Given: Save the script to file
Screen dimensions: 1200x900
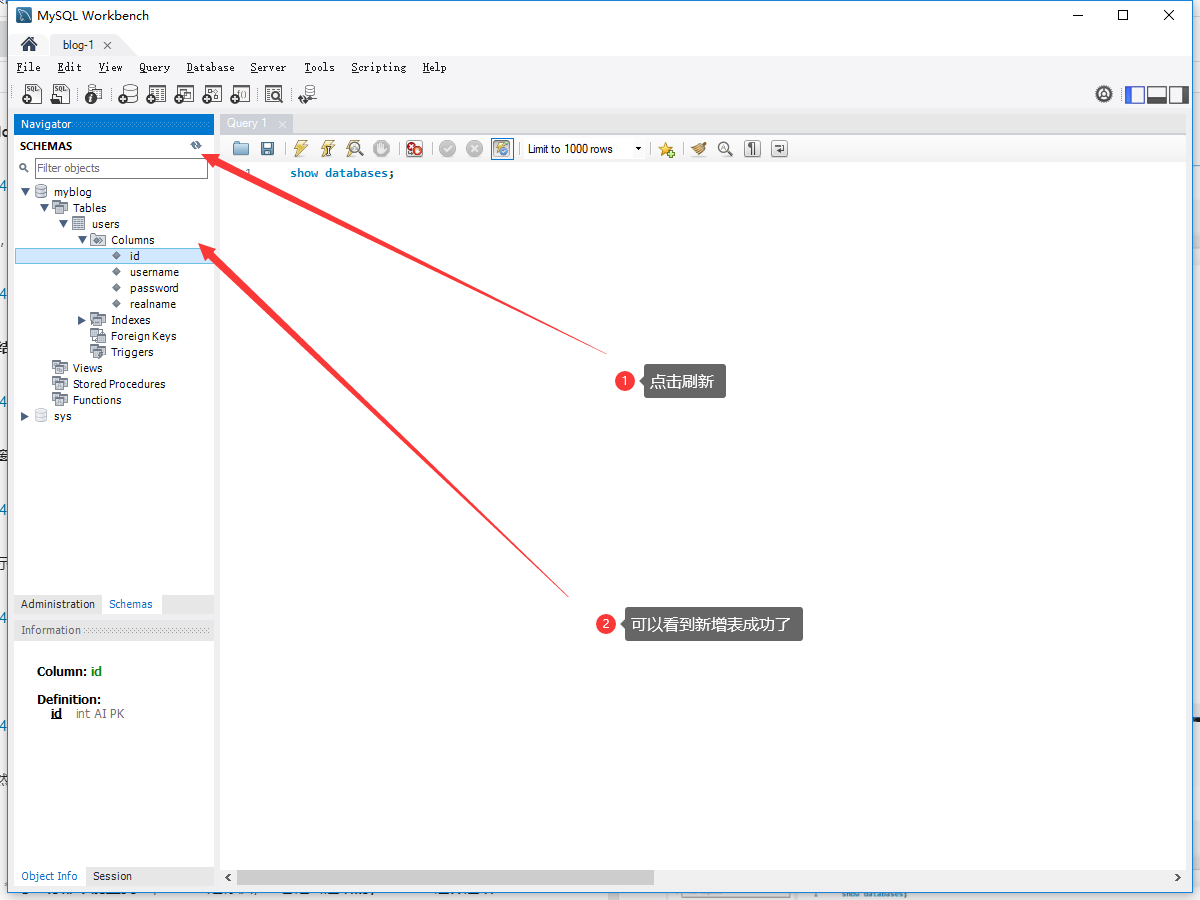Looking at the screenshot, I should coord(267,149).
